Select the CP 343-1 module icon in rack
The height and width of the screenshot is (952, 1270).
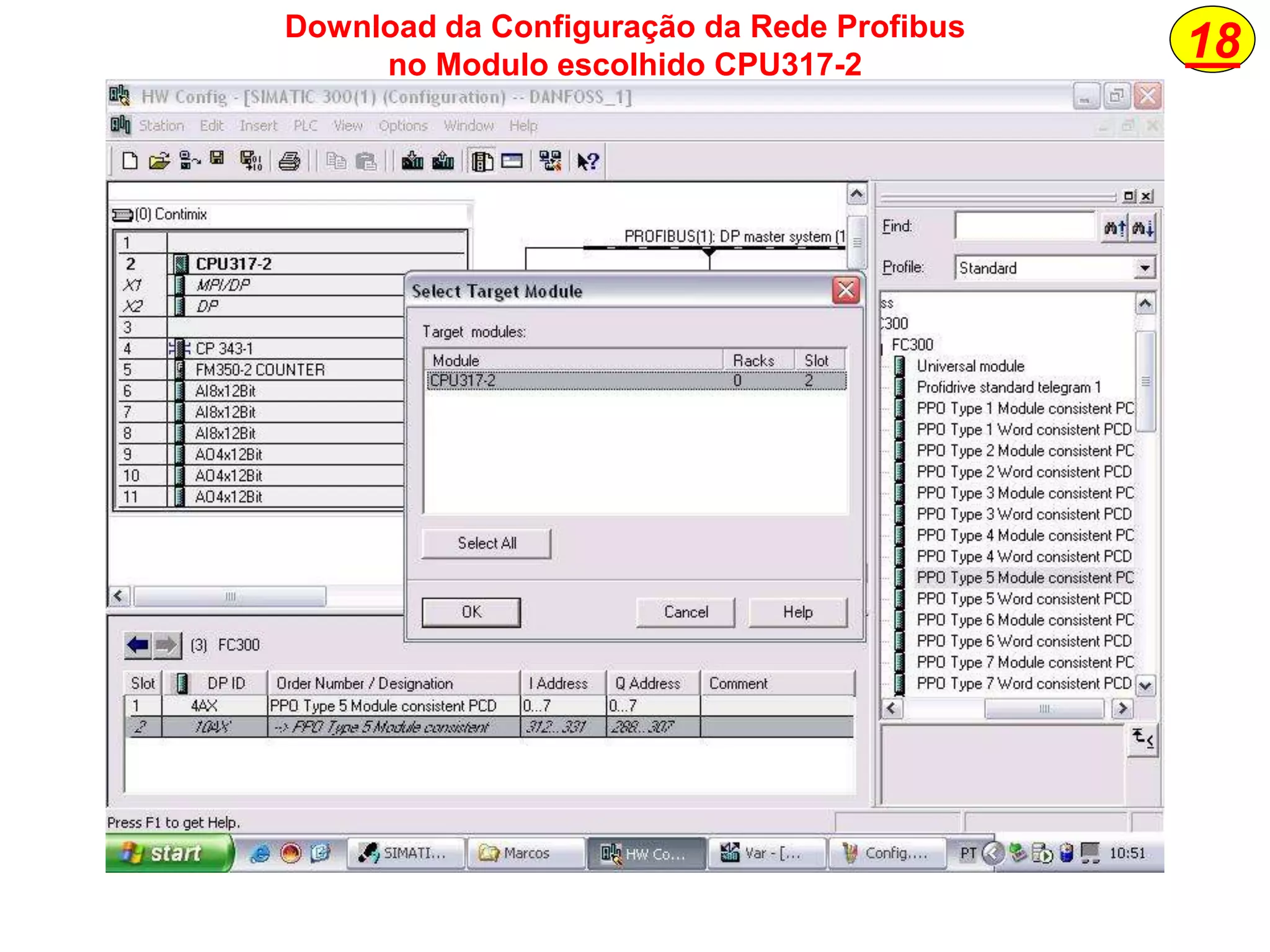point(179,348)
